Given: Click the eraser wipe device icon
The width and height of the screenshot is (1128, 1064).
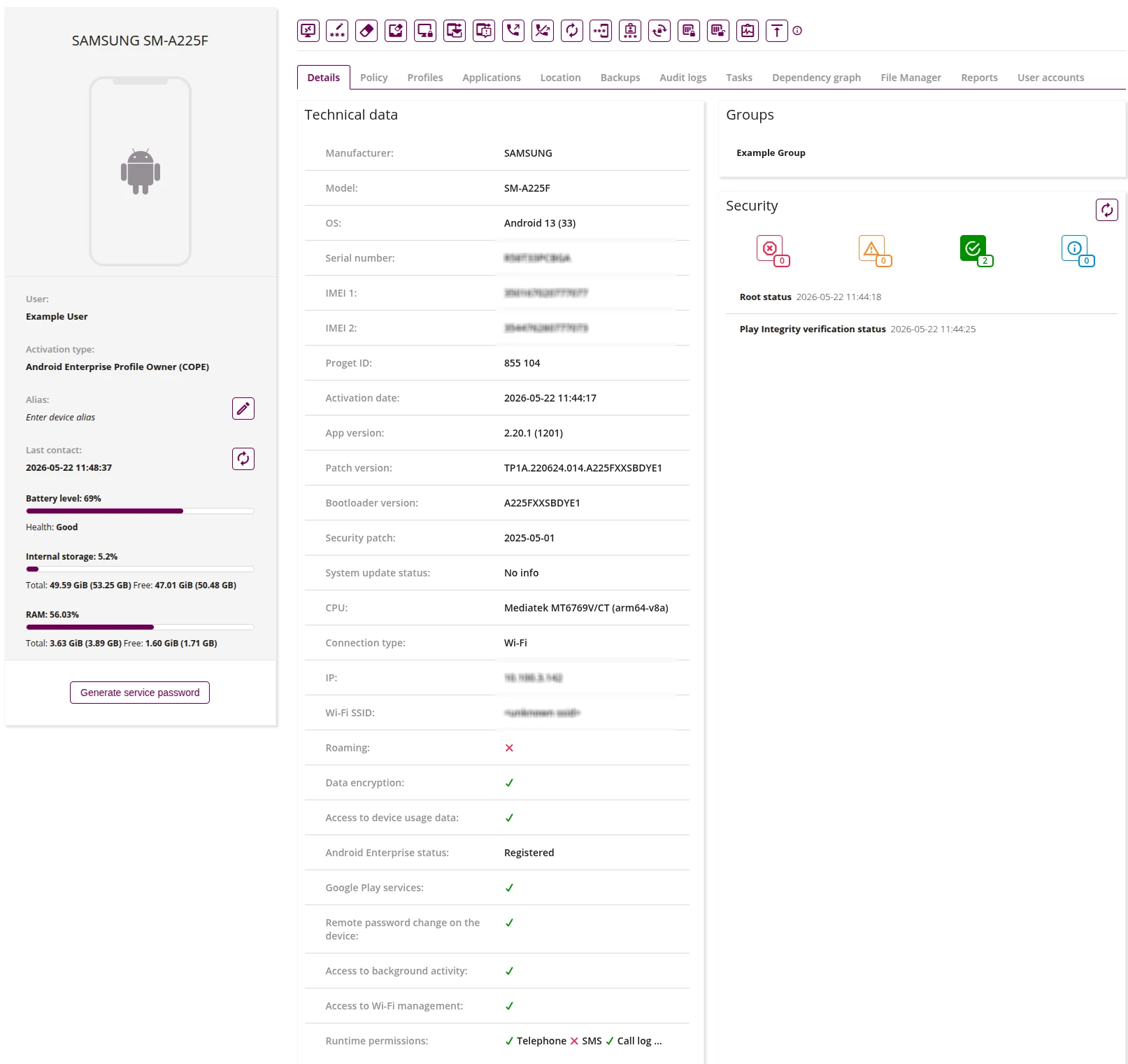Looking at the screenshot, I should tap(366, 31).
